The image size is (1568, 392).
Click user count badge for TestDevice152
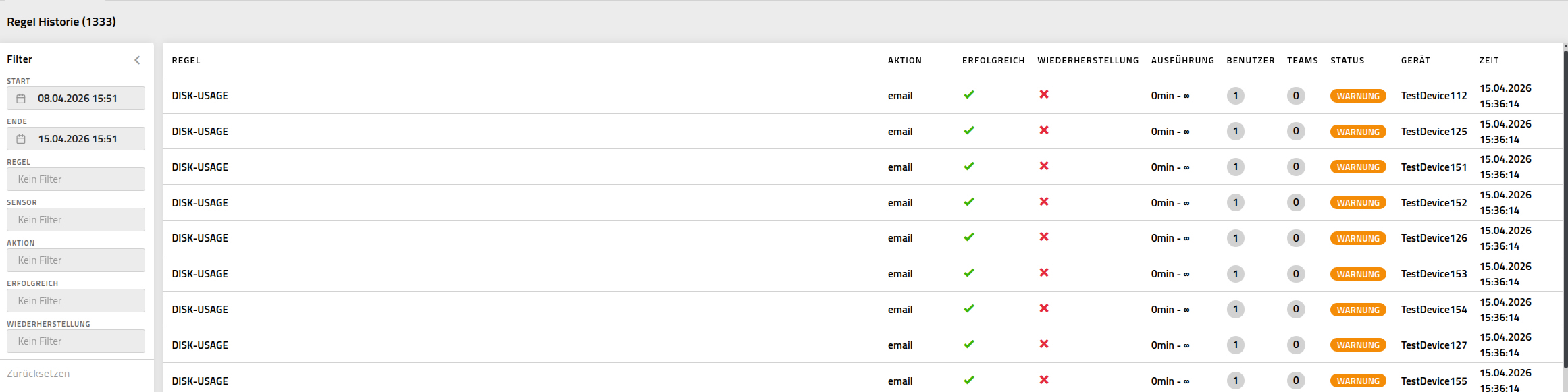[1236, 202]
